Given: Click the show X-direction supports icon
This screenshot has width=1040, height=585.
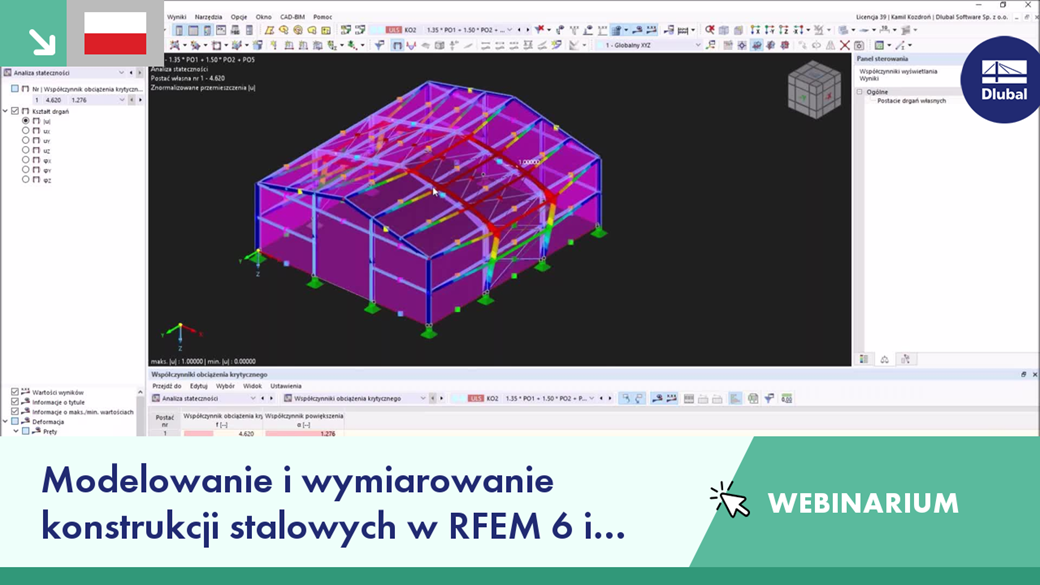Looking at the screenshot, I should click(755, 30).
